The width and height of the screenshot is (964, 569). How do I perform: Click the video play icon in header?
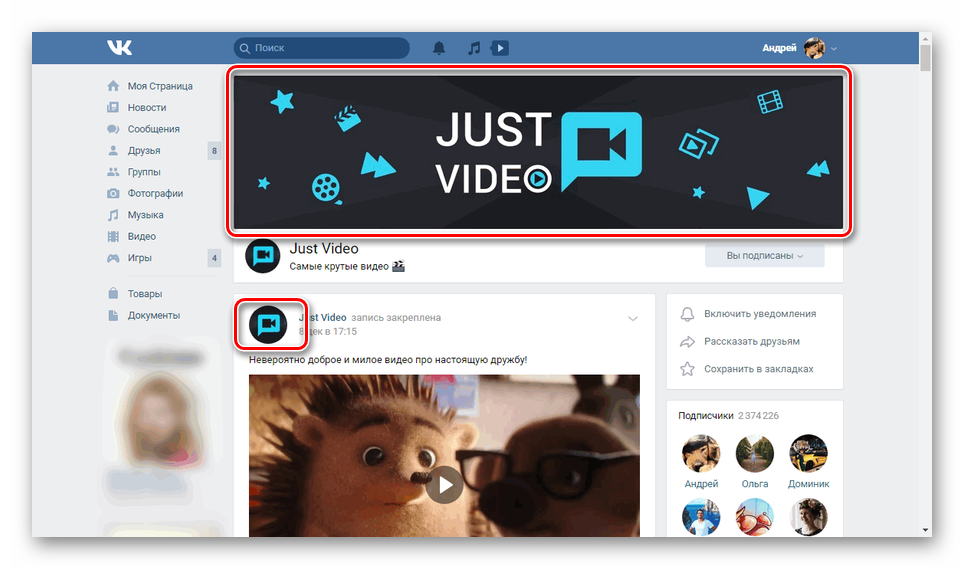[x=500, y=48]
